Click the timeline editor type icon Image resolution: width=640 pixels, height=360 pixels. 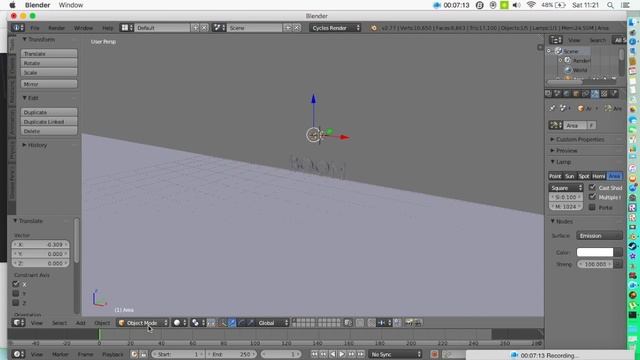pyautogui.click(x=18, y=354)
